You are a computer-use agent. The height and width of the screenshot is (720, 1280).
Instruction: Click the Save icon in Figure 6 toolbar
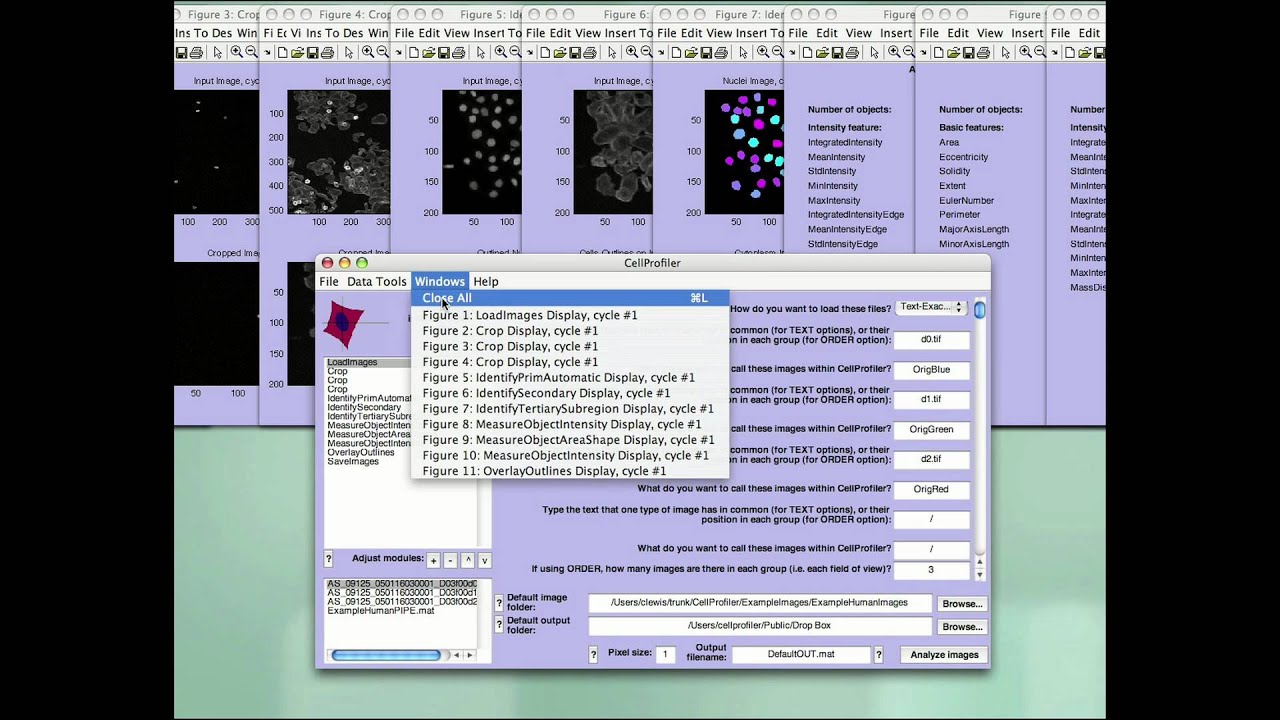pyautogui.click(x=574, y=52)
